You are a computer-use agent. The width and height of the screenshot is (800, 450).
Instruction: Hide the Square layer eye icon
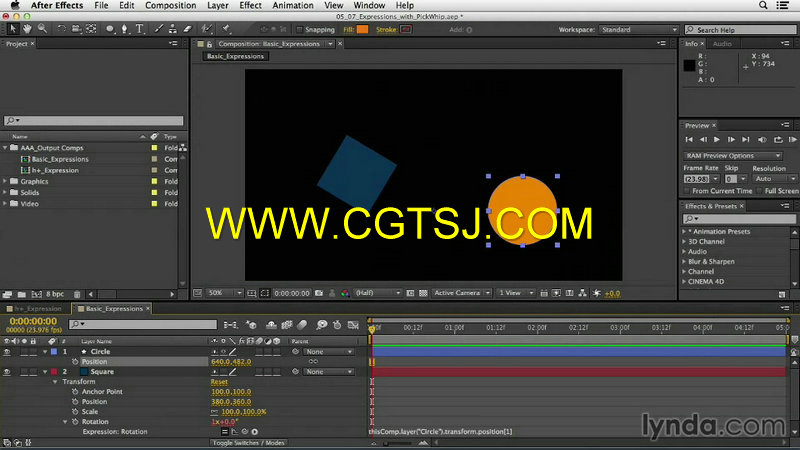point(7,372)
